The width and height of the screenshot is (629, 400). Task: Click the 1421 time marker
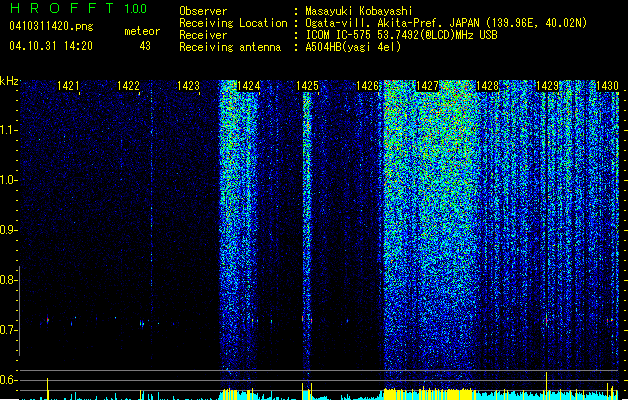click(68, 86)
